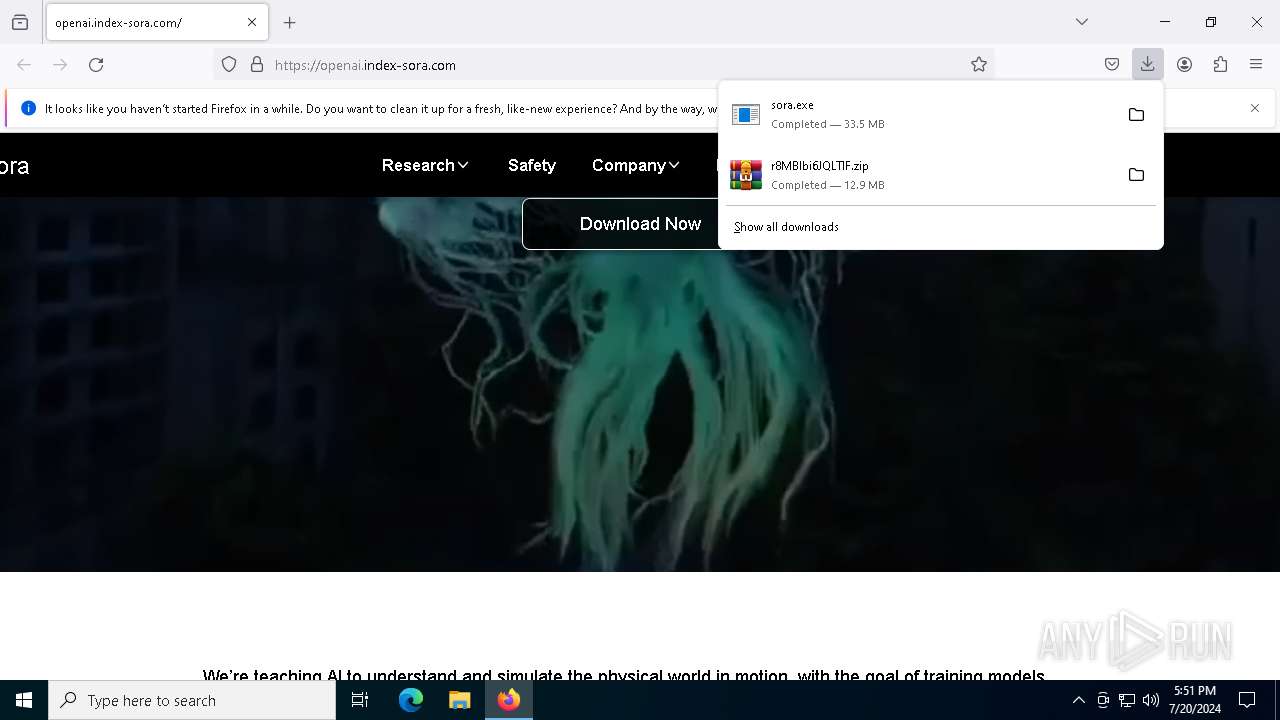
Task: Open the Extensions puzzle icon
Action: click(x=1220, y=65)
